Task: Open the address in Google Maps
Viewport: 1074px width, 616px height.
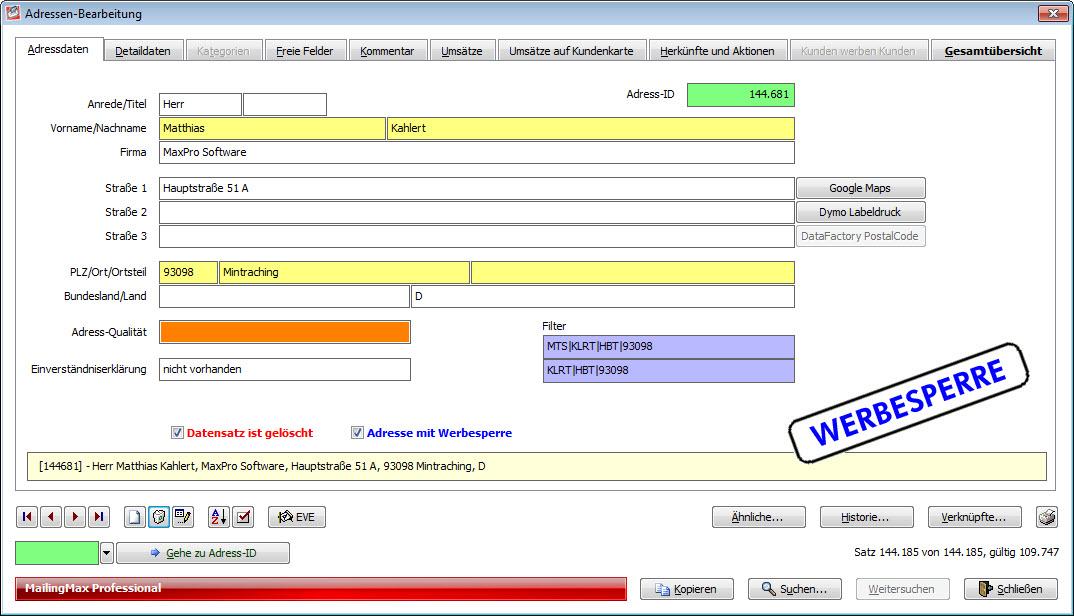Action: tap(860, 188)
